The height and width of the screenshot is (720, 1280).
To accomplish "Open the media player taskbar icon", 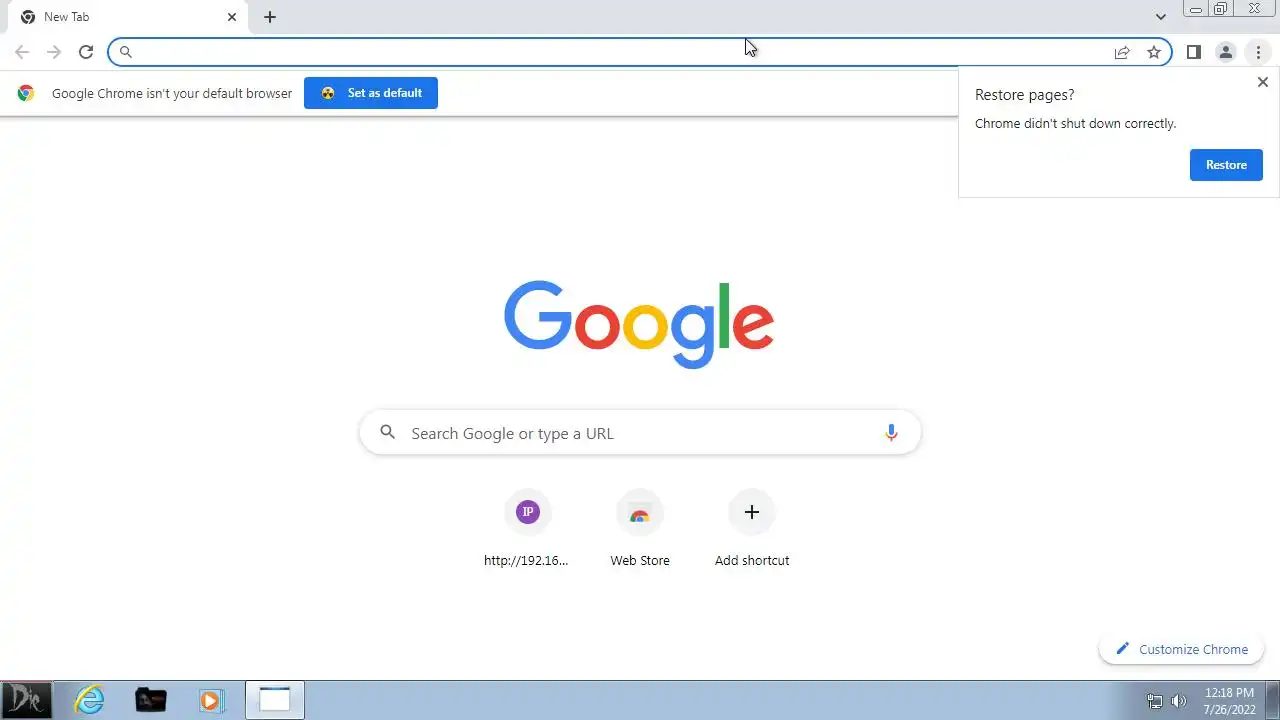I will click(x=211, y=700).
